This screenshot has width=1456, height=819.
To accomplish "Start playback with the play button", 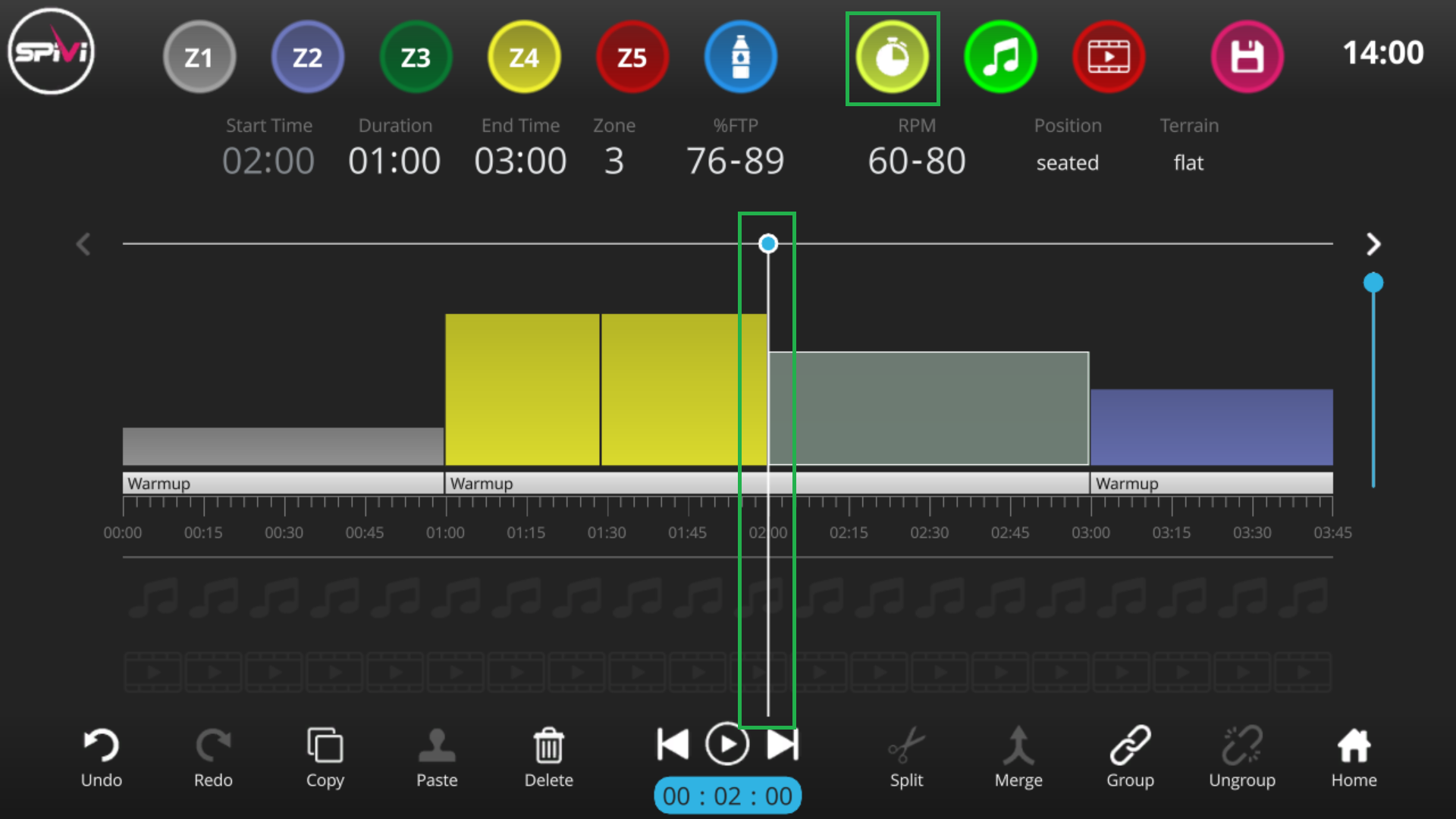I will tap(726, 744).
